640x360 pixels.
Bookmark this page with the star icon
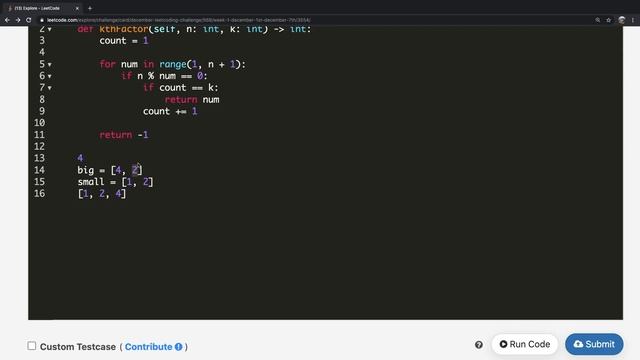coord(609,20)
